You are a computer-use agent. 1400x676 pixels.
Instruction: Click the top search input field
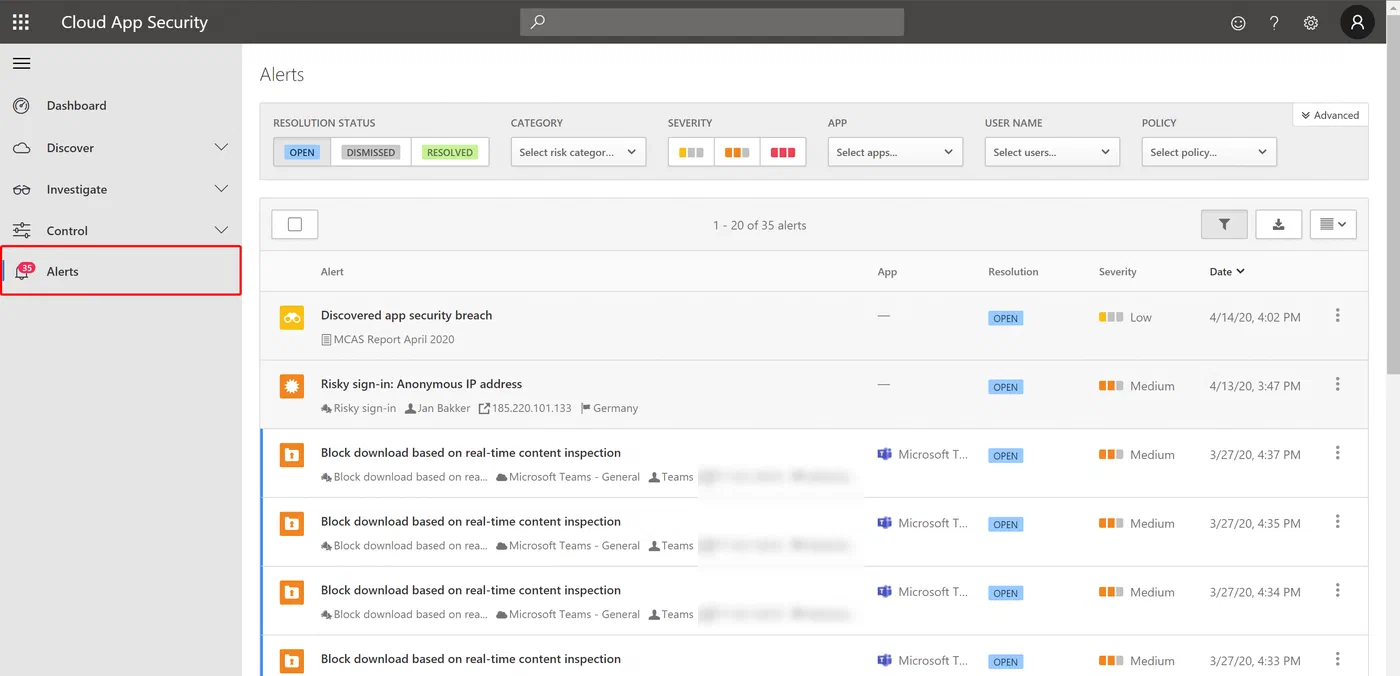tap(712, 22)
